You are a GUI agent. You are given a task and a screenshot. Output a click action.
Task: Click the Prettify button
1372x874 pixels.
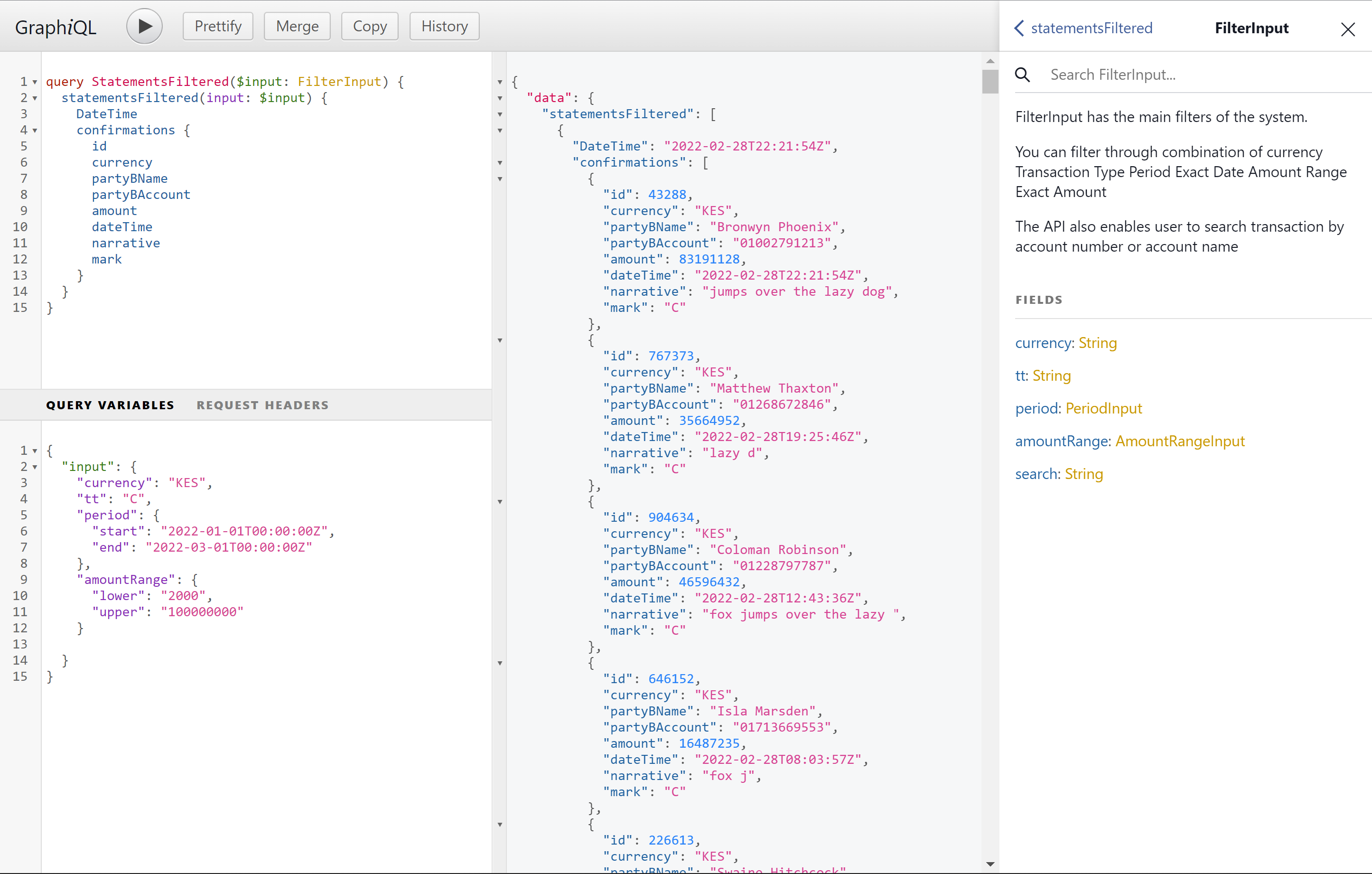pyautogui.click(x=218, y=26)
